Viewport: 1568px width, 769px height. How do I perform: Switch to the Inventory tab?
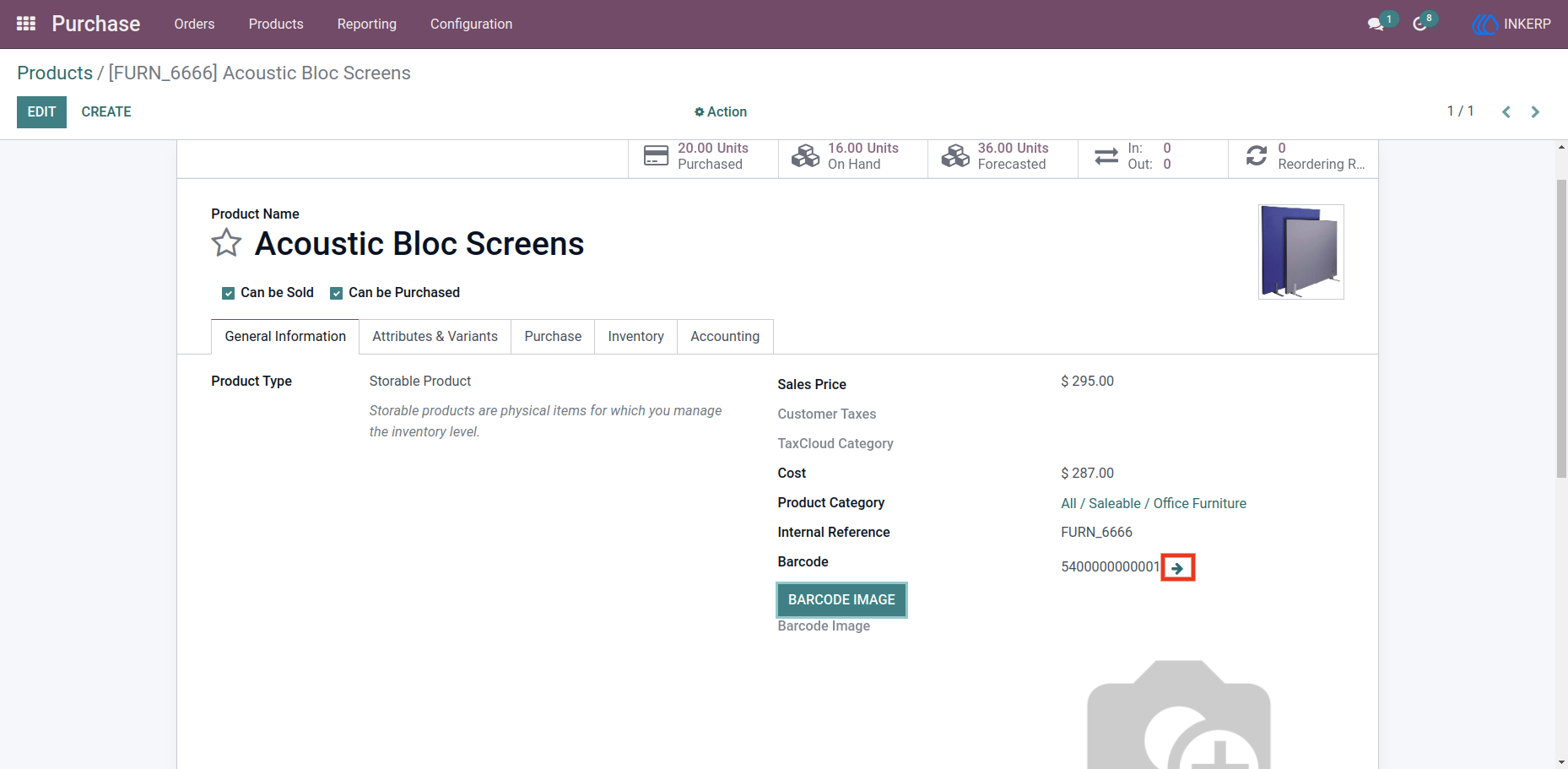[x=635, y=336]
